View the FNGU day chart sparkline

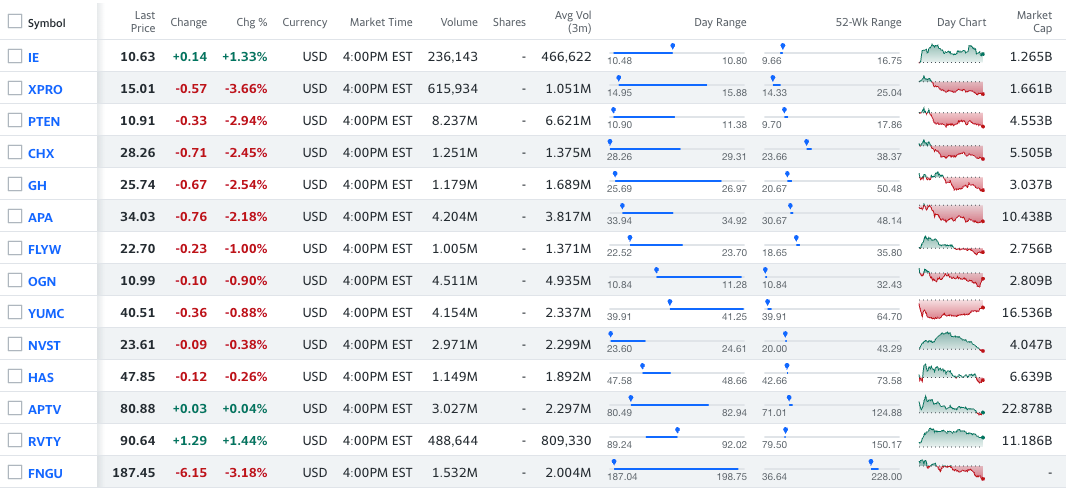pyautogui.click(x=951, y=469)
